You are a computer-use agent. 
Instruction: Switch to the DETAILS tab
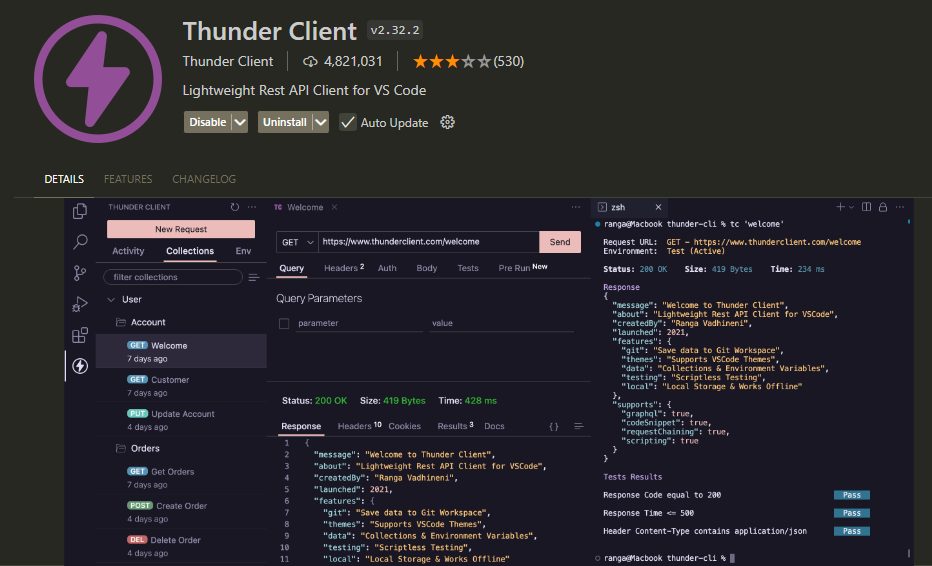(64, 179)
